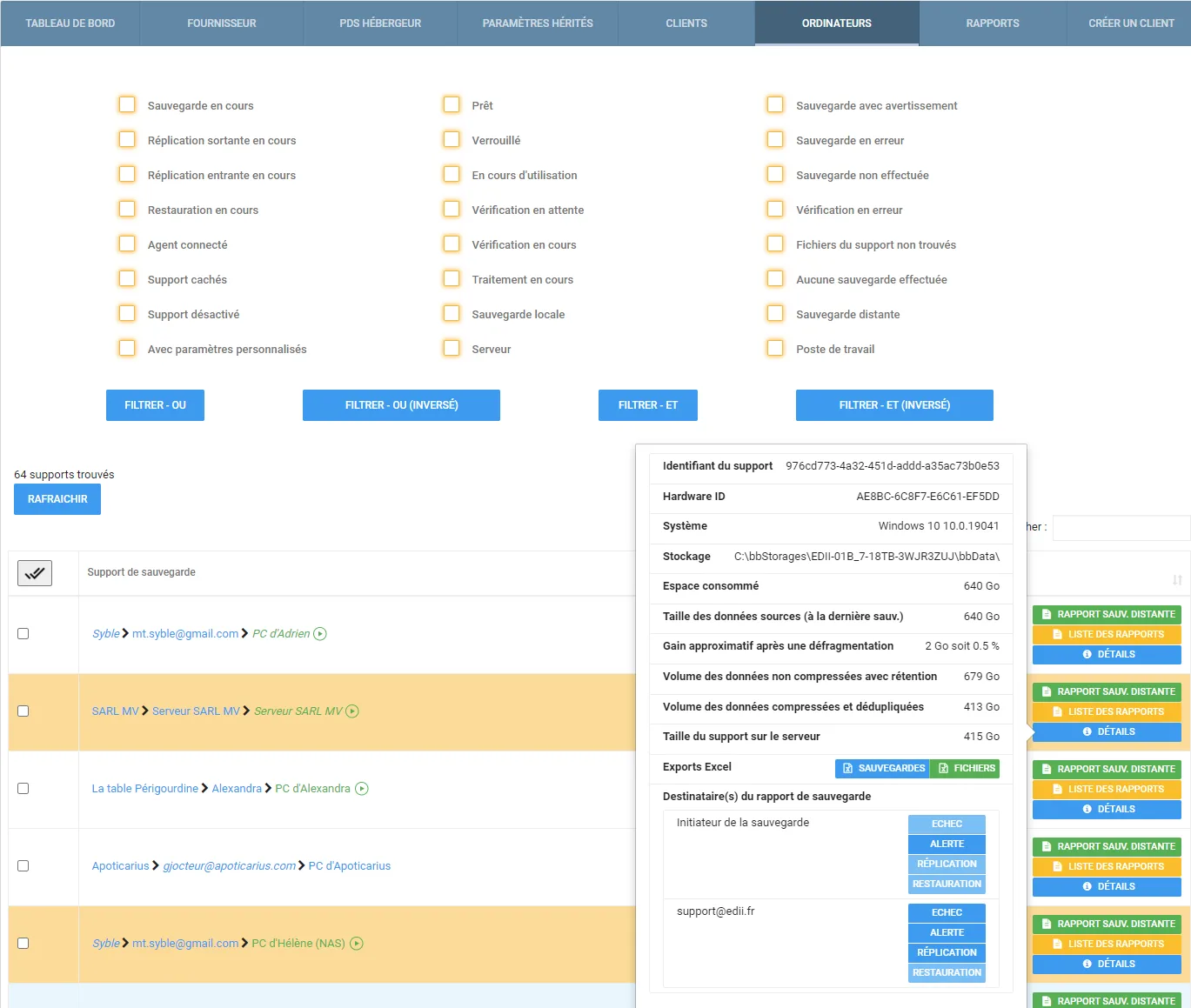Viewport: 1191px width, 1008px height.
Task: Open DÉTAILS for PC d'Hélène (NAS) row
Action: [x=1107, y=965]
